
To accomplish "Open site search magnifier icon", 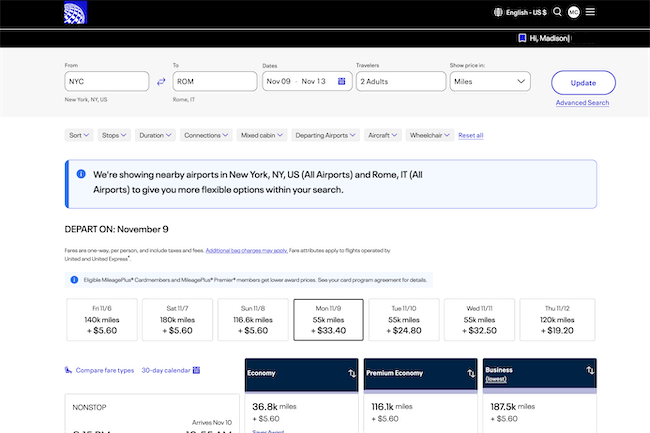I will [558, 12].
